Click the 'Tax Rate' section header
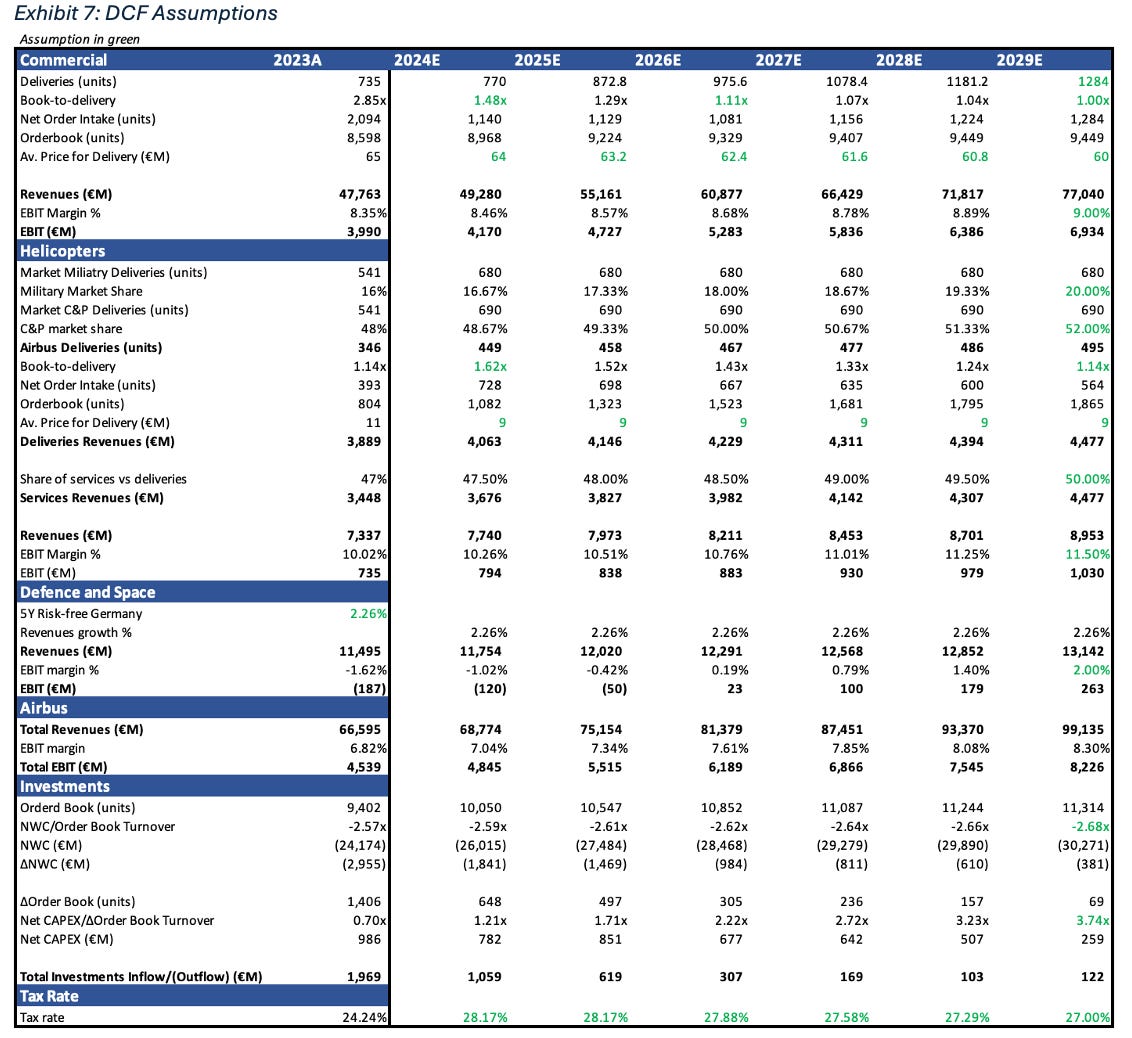The image size is (1132, 1038). [x=49, y=997]
